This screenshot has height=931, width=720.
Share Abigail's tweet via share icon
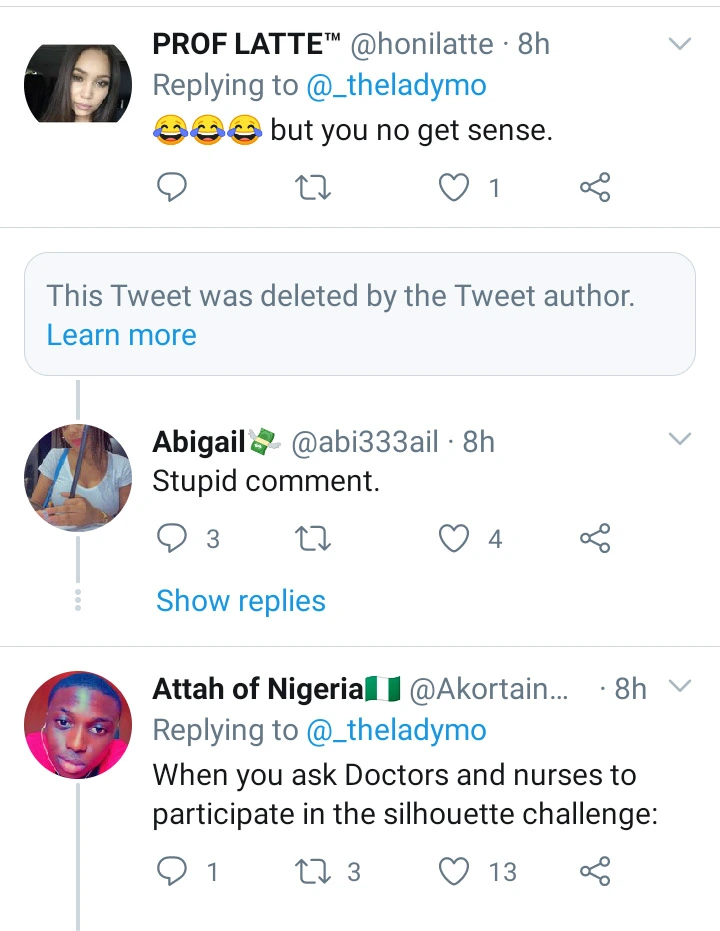(595, 539)
